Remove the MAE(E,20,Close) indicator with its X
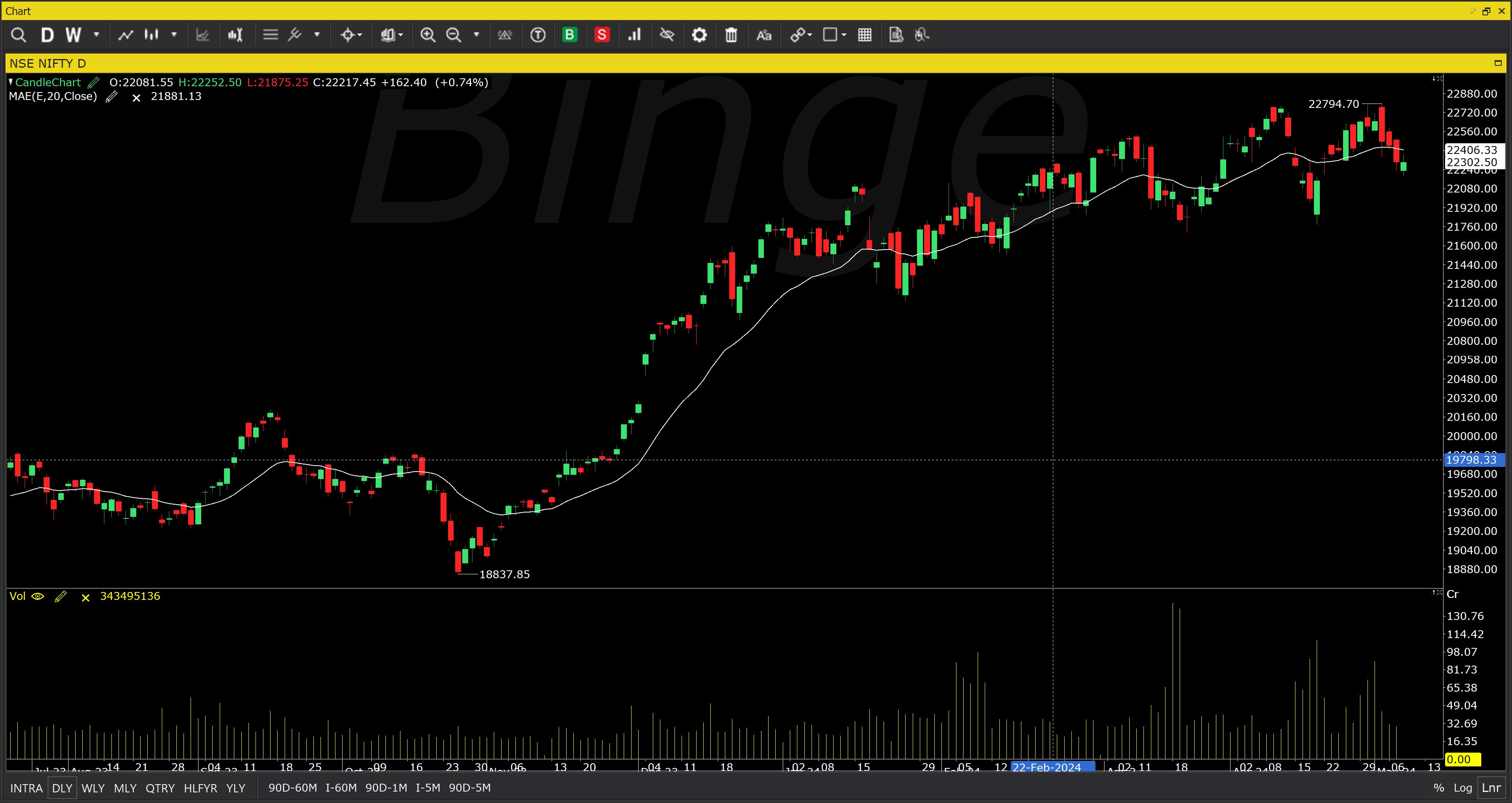Viewport: 1512px width, 803px height. (x=136, y=98)
